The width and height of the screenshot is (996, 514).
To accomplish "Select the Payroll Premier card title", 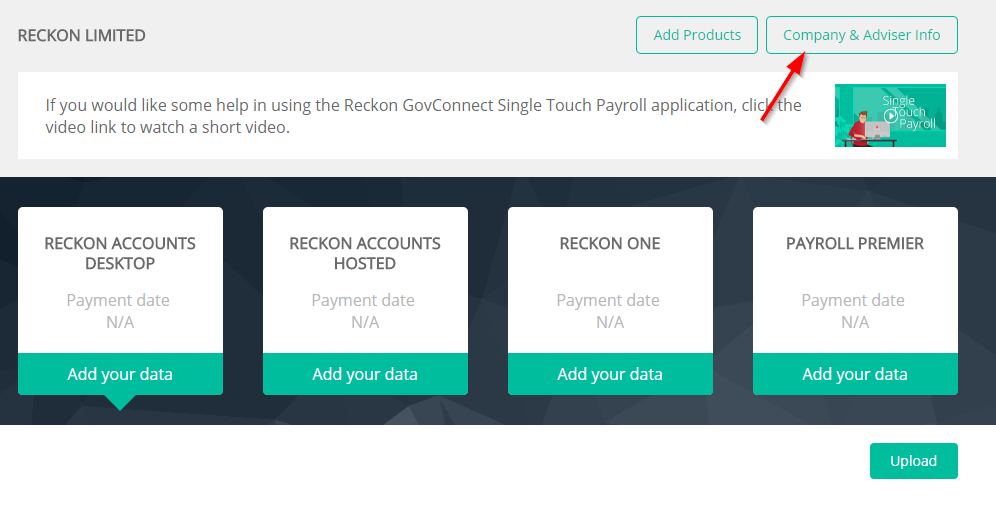I will (x=855, y=243).
